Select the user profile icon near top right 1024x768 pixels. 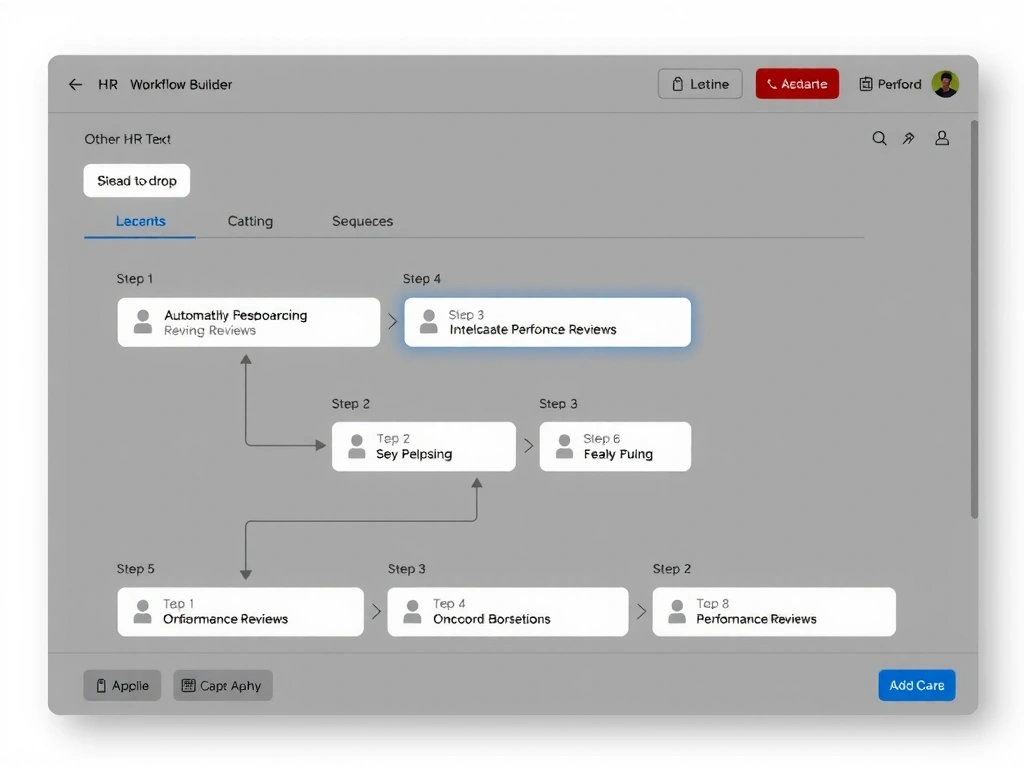coord(941,138)
